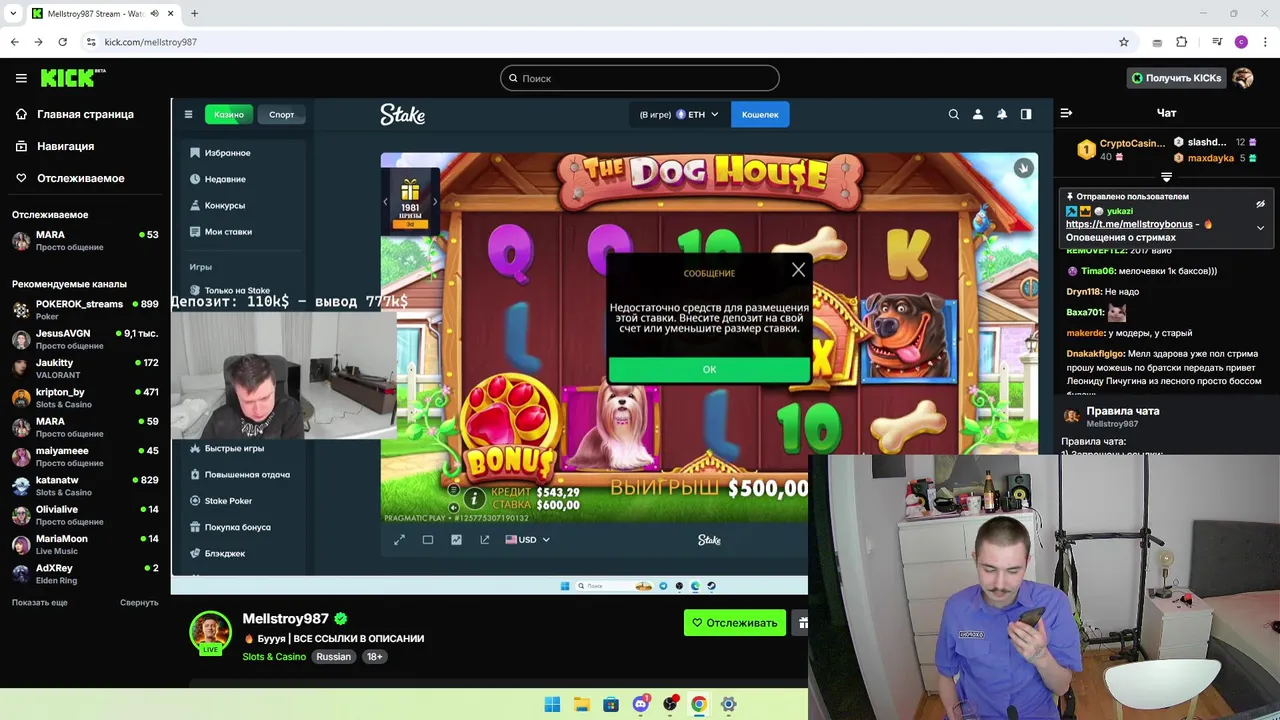Open "Блэкджек" category
Viewport: 1280px width, 720px height.
click(x=218, y=553)
